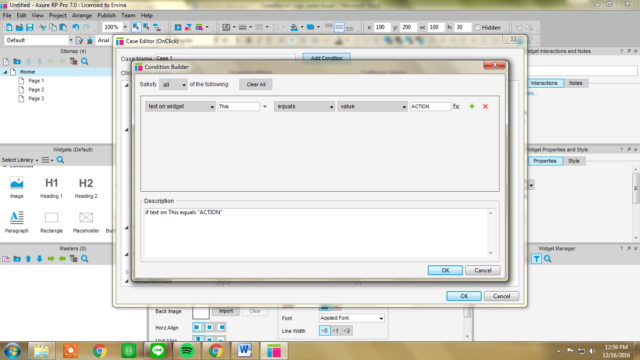Click the Clear All button
This screenshot has height=360, width=640.
pos(256,84)
